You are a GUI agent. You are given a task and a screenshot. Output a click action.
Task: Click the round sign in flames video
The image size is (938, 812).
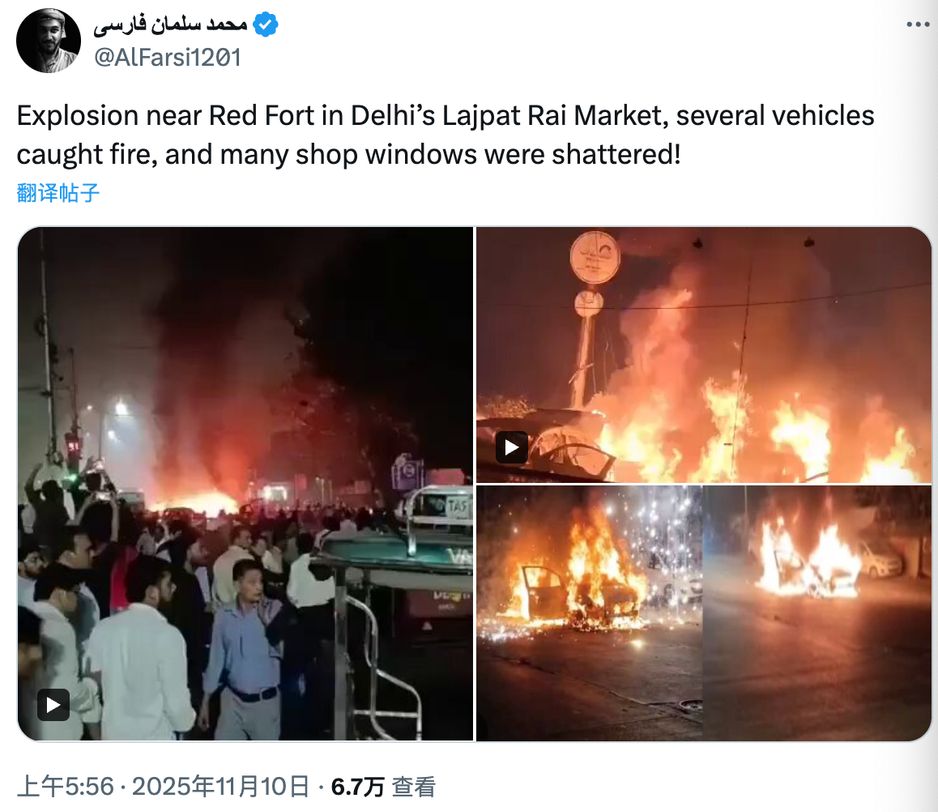[x=595, y=257]
